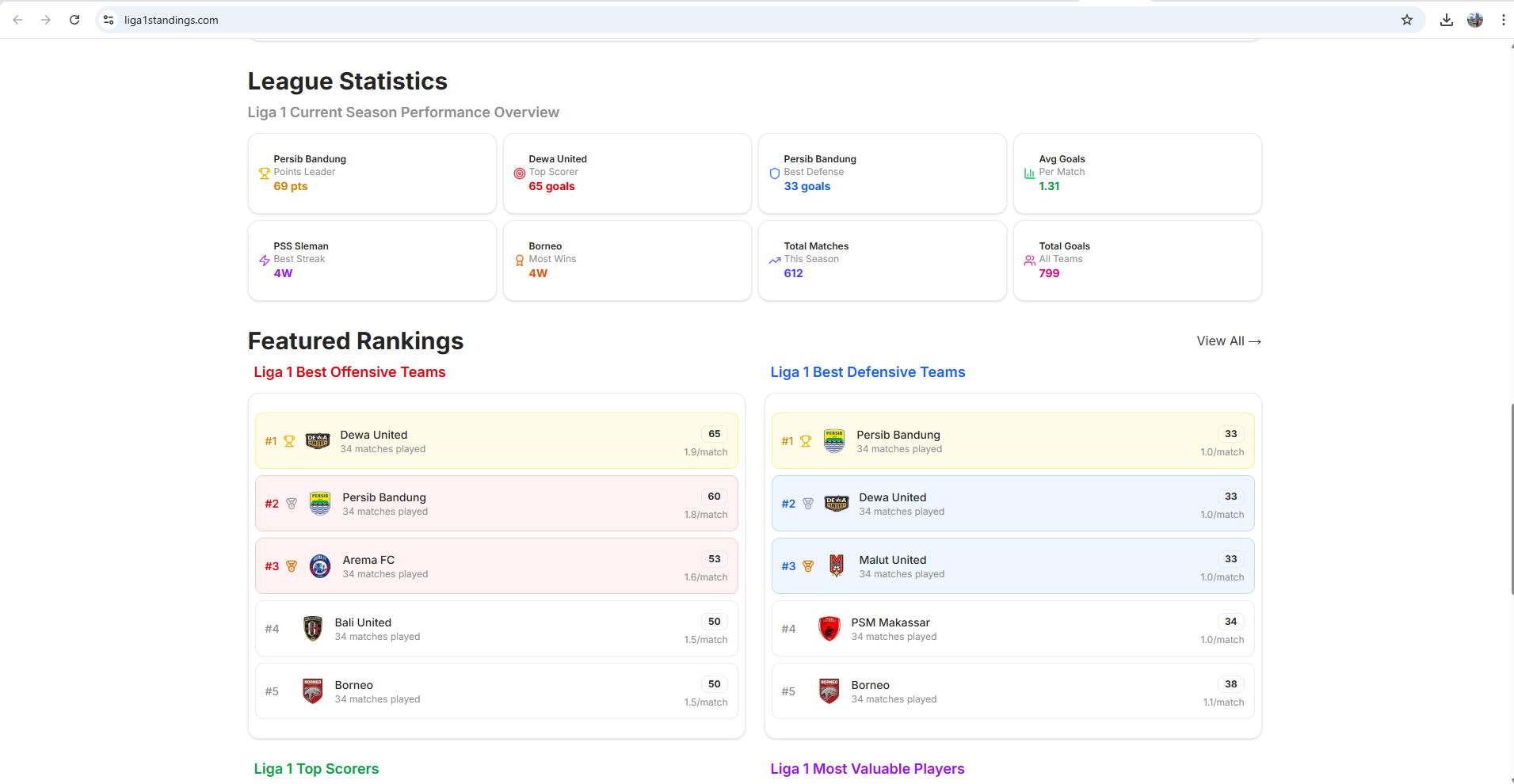Open the browser three-dot menu
The image size is (1514, 784).
click(x=1503, y=20)
